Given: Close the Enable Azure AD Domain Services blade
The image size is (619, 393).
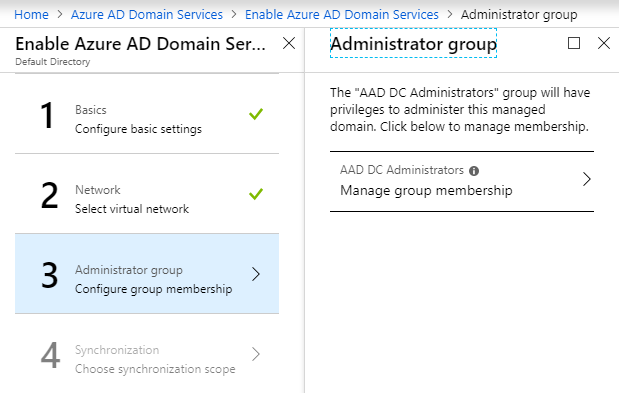Looking at the screenshot, I should tap(289, 43).
